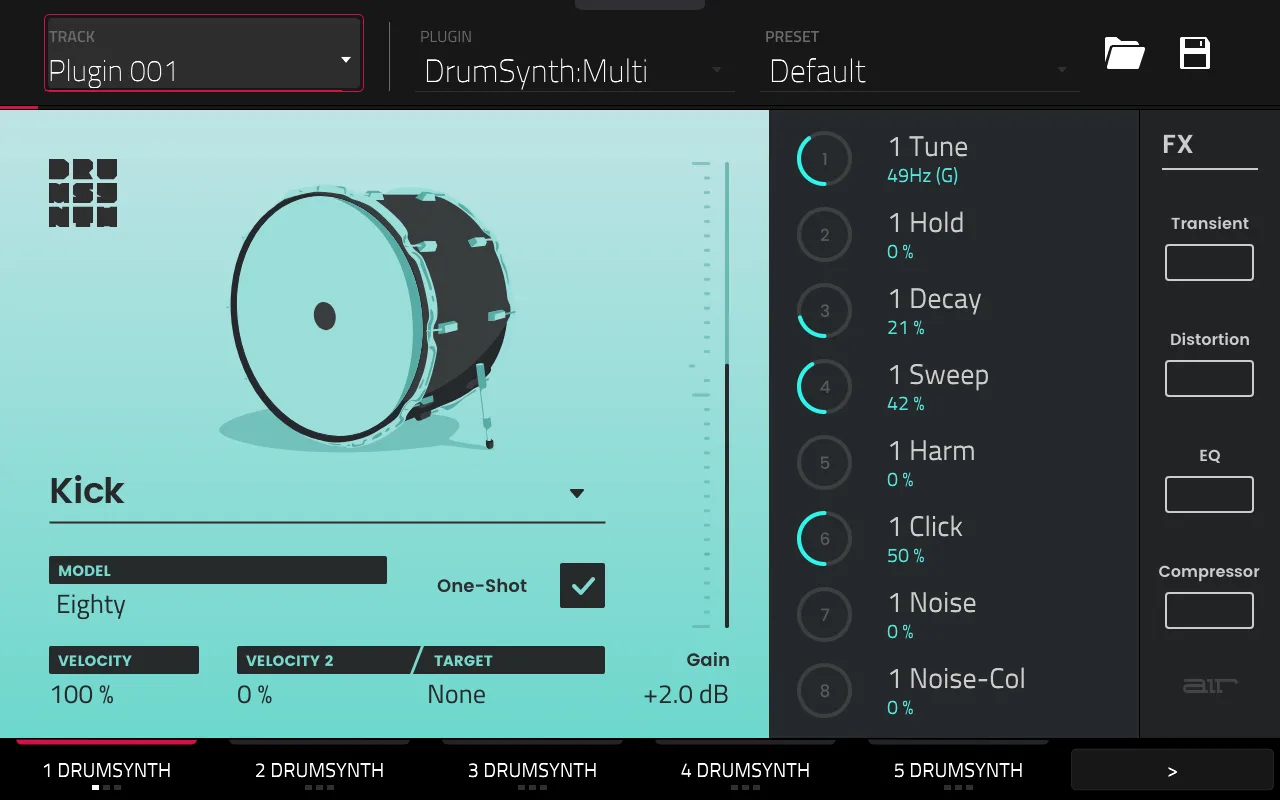The height and width of the screenshot is (800, 1280).
Task: Switch to the 2 DRUMSYNTH tab
Action: (x=319, y=771)
